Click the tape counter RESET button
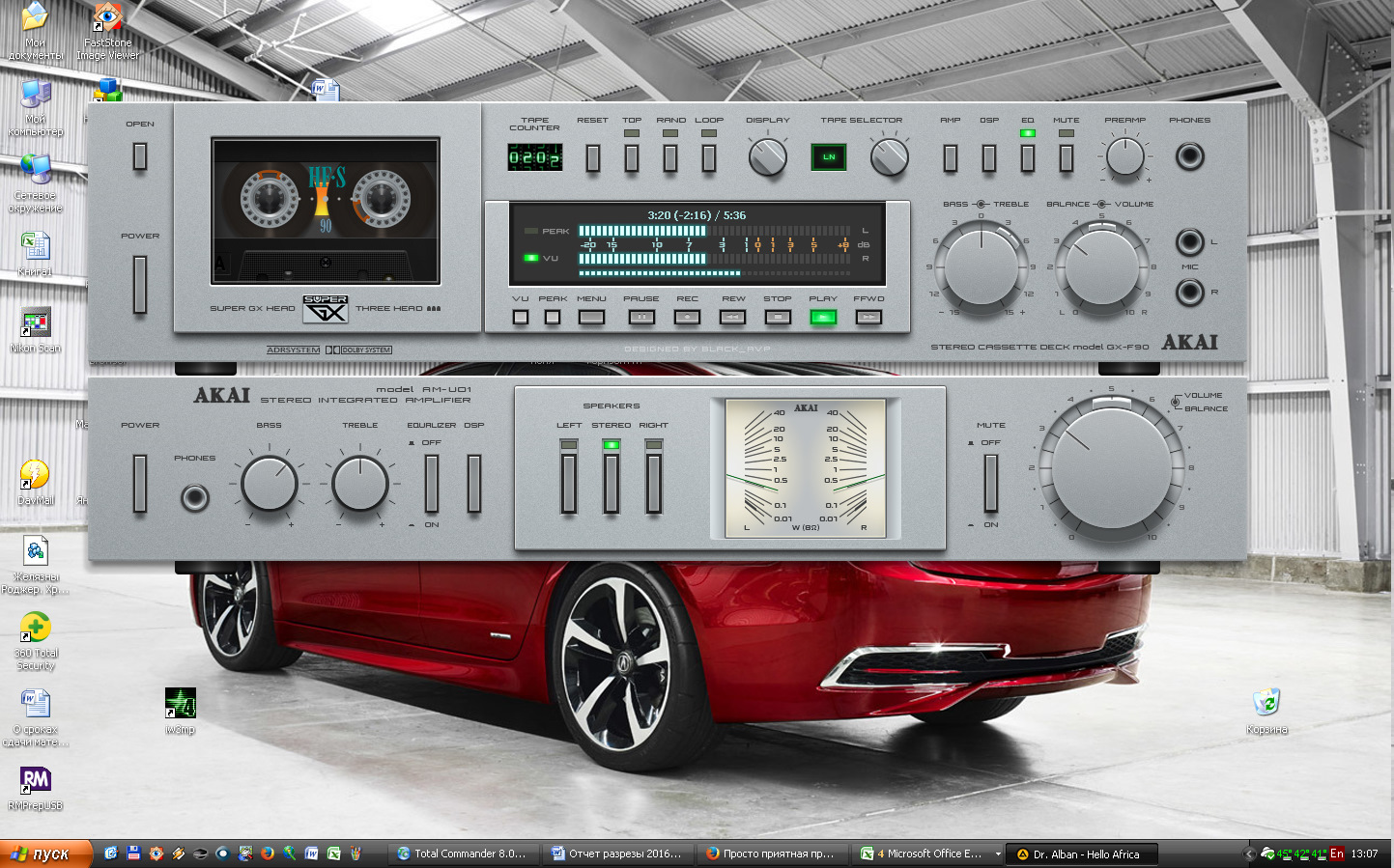1394x868 pixels. tap(593, 157)
